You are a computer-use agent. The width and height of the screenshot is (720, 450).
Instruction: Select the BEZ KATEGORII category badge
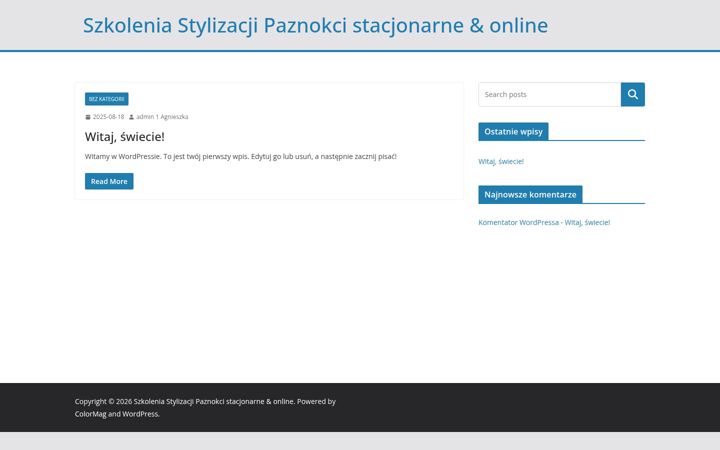(x=107, y=99)
